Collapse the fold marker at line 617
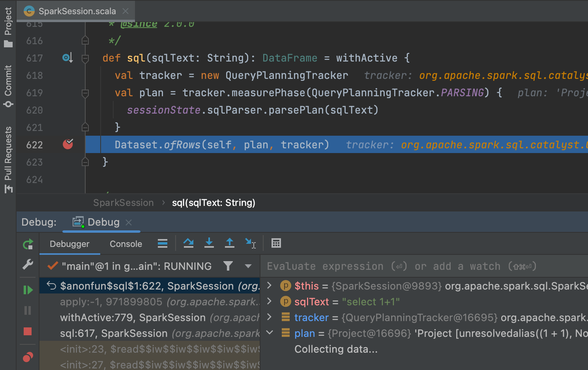Viewport: 588px width, 370px height. point(85,58)
